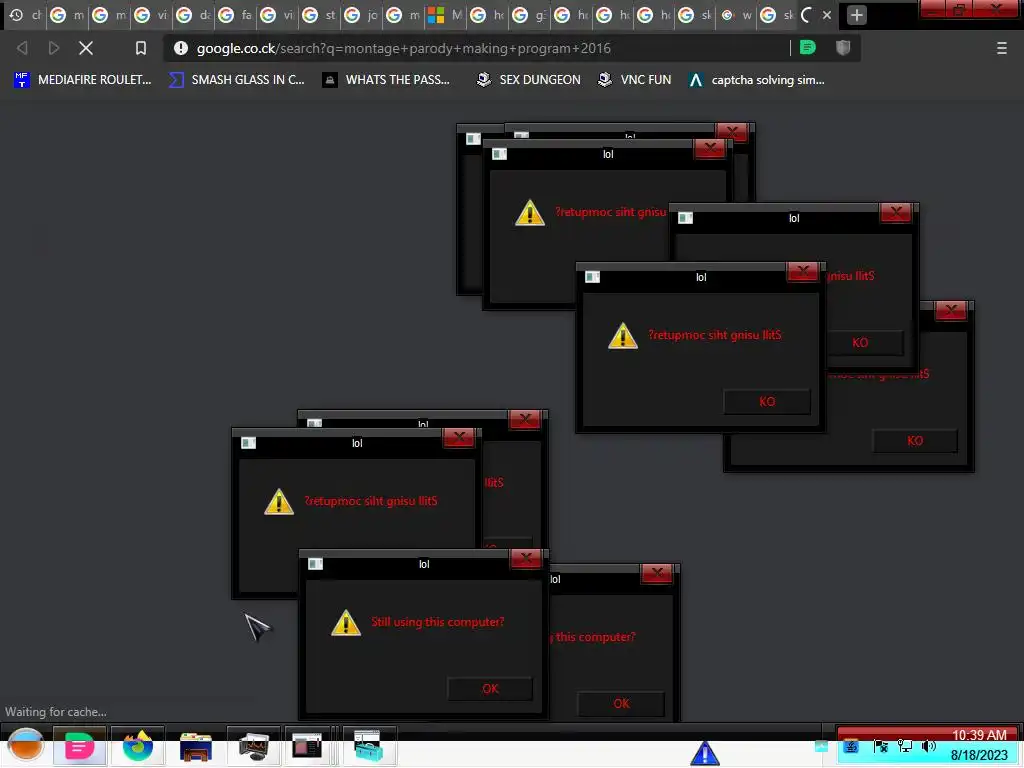Screen dimensions: 1024x768
Task: Open the network tray icon
Action: click(904, 746)
